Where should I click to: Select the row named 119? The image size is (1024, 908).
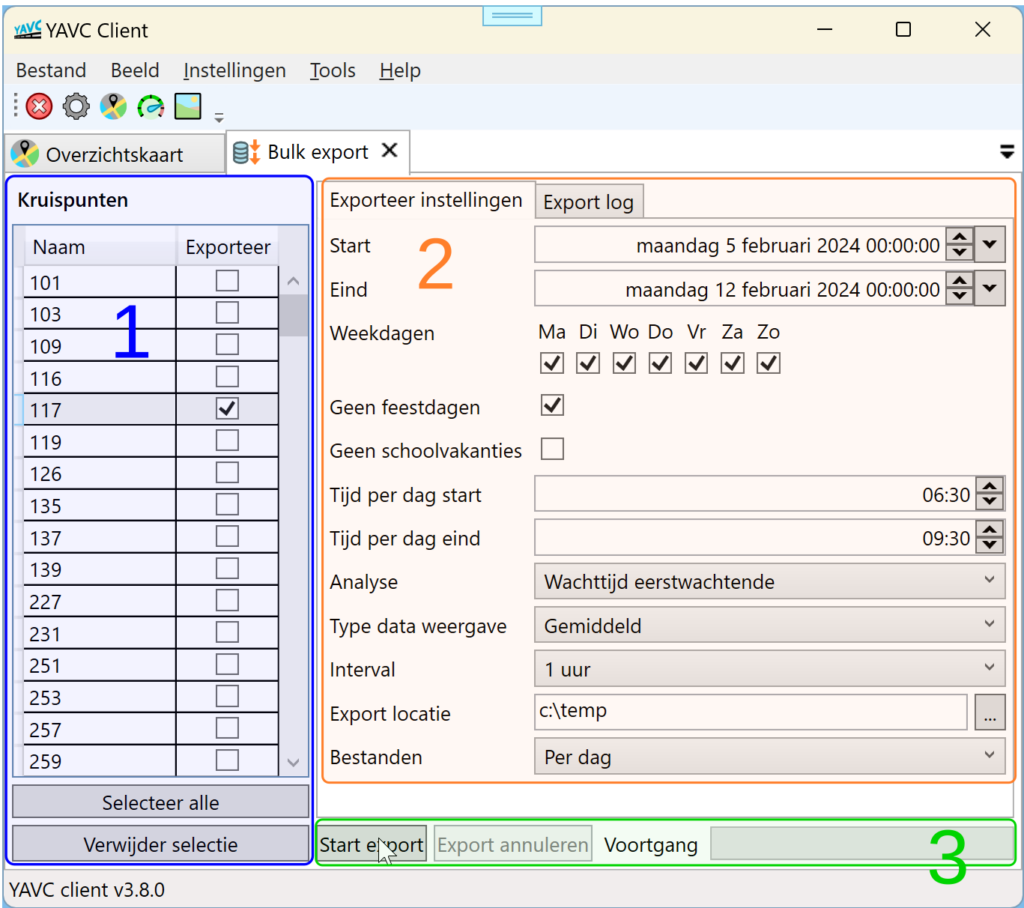pos(150,442)
